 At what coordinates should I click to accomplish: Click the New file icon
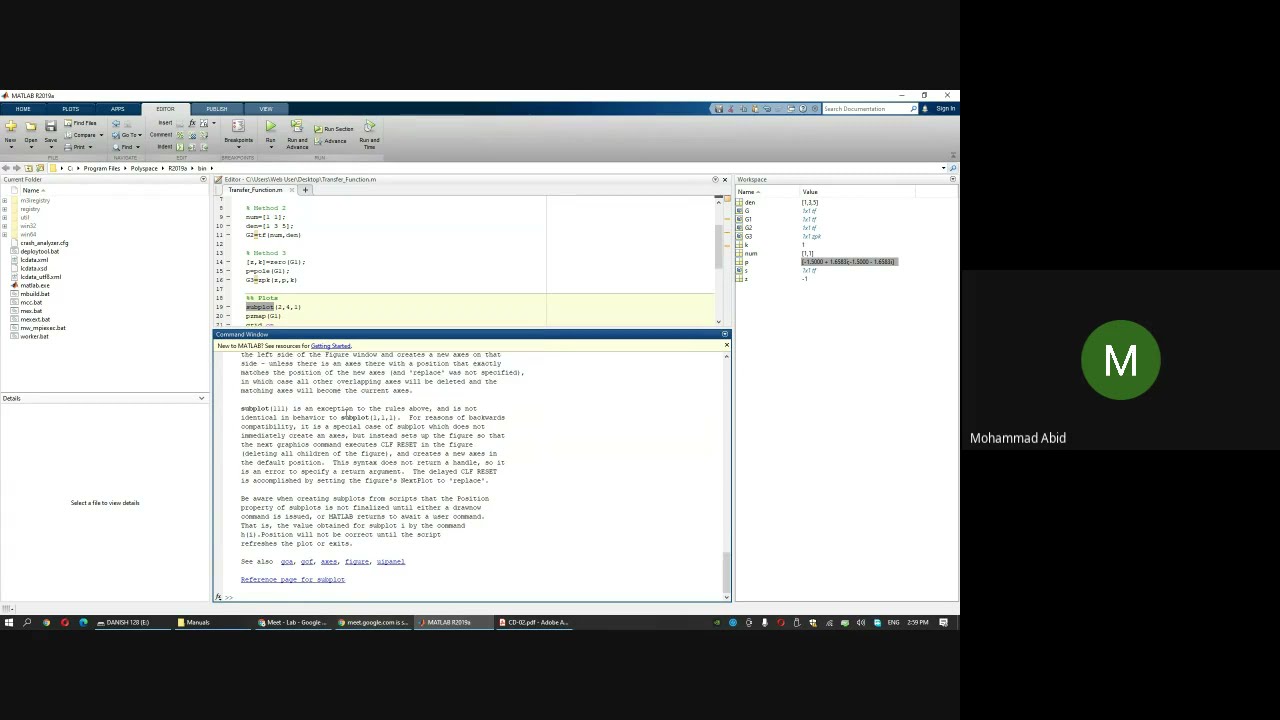pos(10,126)
